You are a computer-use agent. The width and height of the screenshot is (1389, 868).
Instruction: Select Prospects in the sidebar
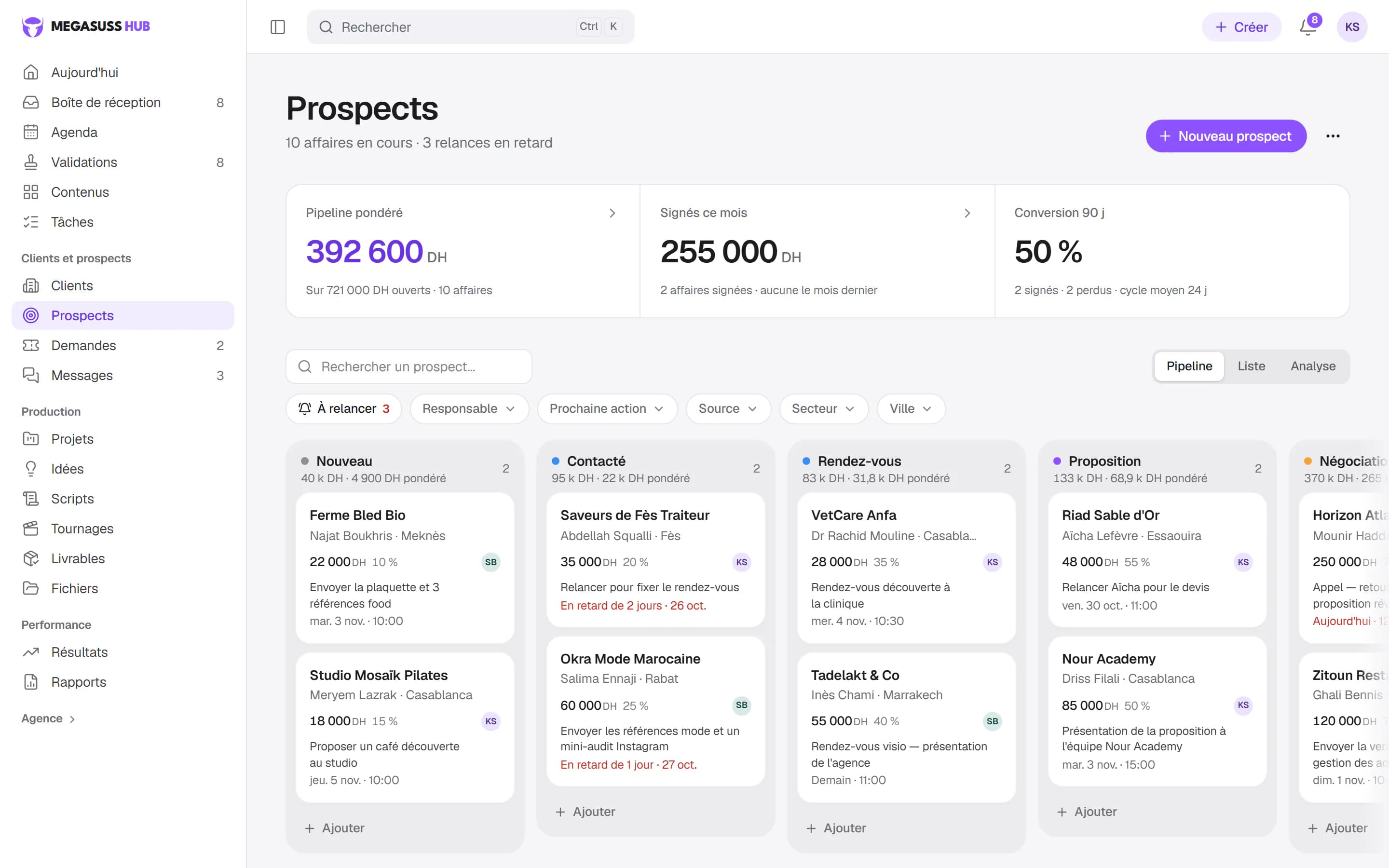pyautogui.click(x=123, y=315)
